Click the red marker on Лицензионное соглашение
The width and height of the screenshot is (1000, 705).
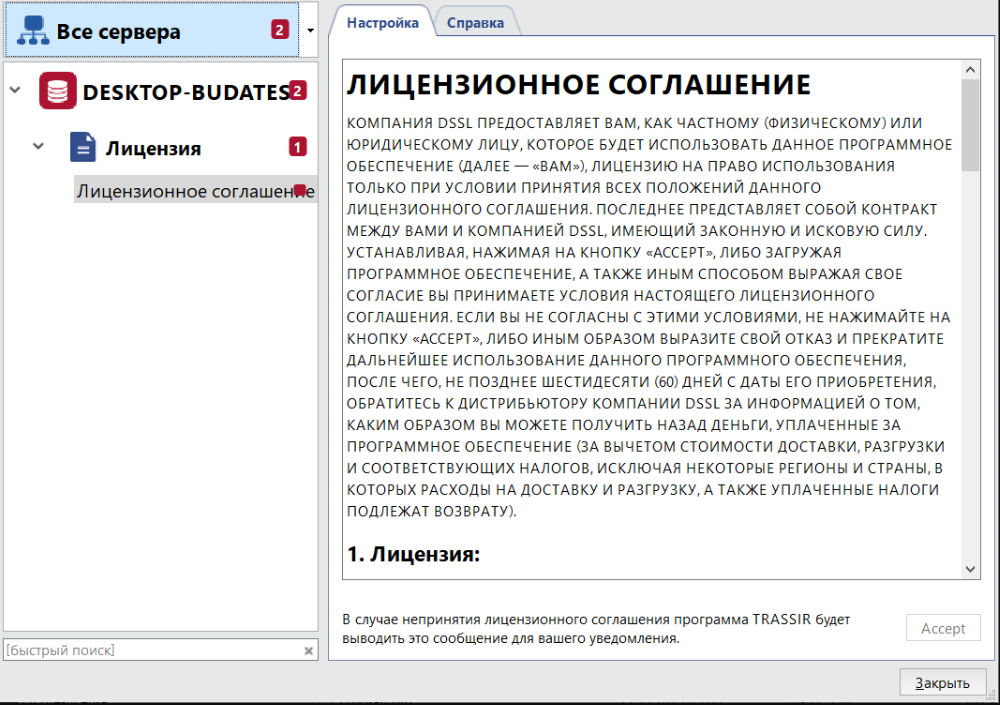point(300,190)
